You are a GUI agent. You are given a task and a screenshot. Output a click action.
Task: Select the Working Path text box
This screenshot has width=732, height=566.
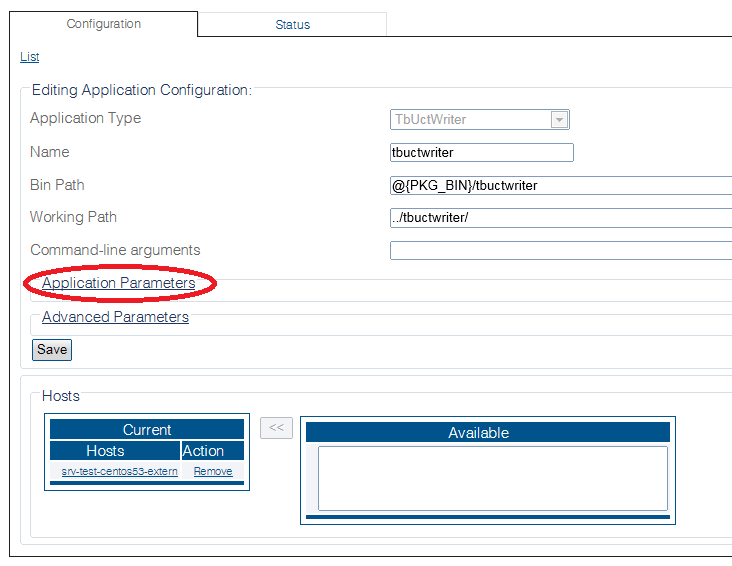click(x=560, y=218)
